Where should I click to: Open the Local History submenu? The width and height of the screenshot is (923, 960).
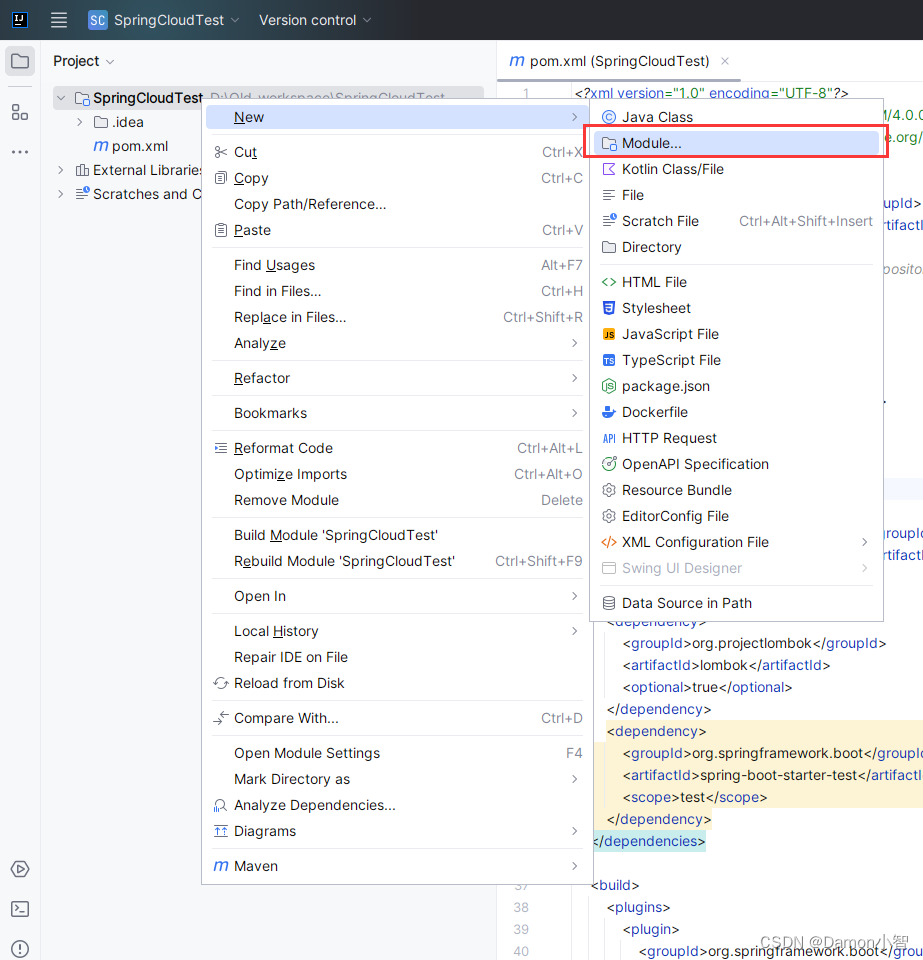[x=397, y=631]
